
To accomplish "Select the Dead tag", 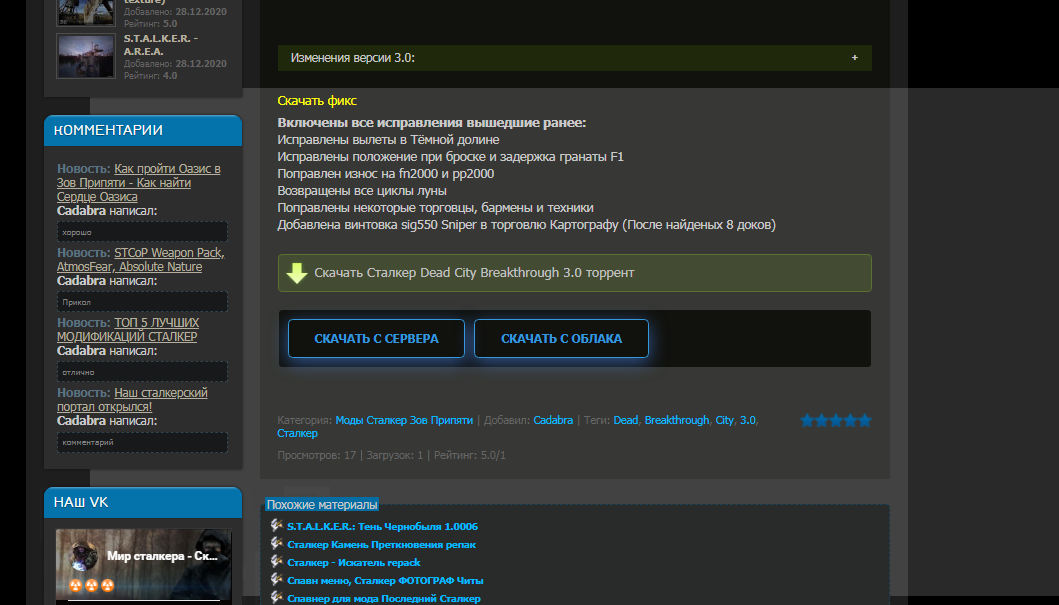I will pyautogui.click(x=625, y=420).
